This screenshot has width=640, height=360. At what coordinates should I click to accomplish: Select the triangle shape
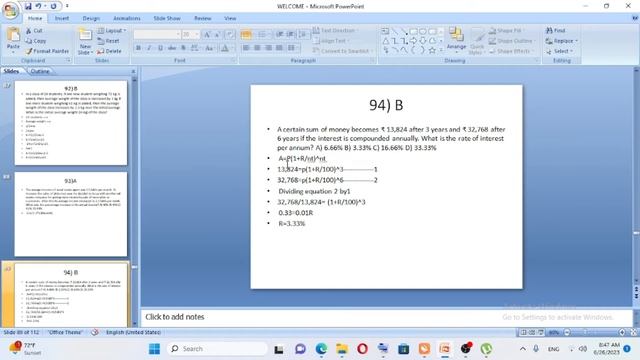click(385, 41)
